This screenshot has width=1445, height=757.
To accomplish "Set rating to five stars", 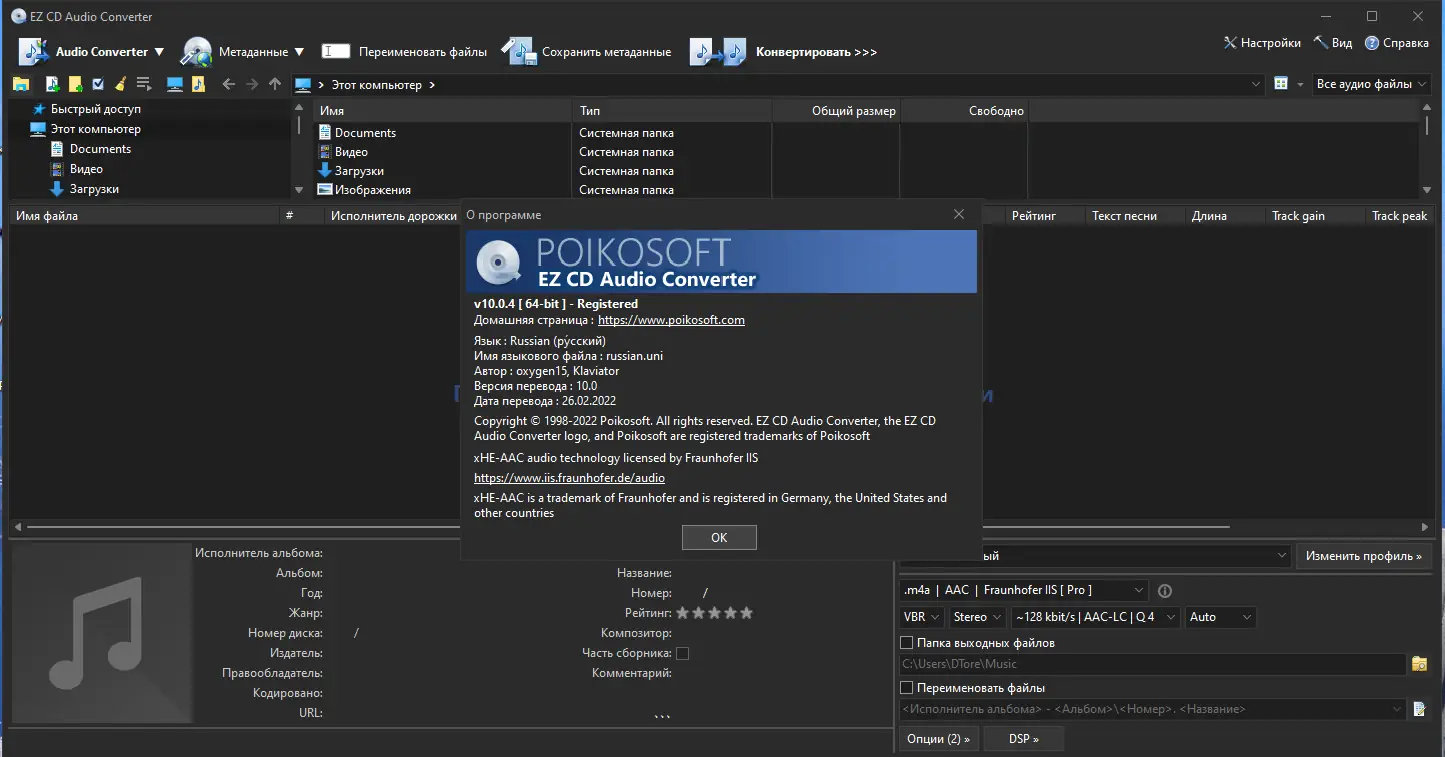I will (747, 613).
